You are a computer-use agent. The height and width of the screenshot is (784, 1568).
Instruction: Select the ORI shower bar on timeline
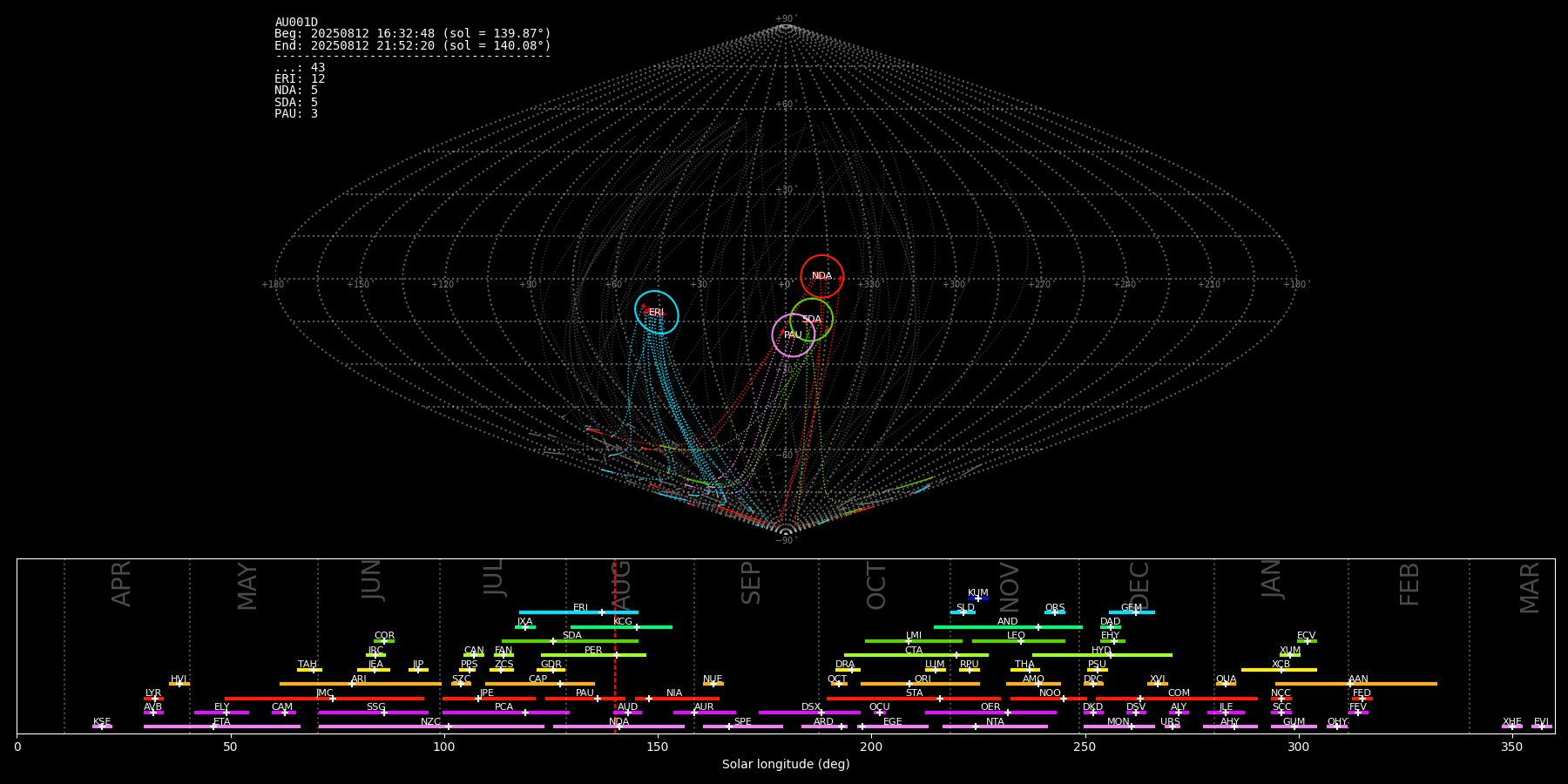[x=920, y=684]
